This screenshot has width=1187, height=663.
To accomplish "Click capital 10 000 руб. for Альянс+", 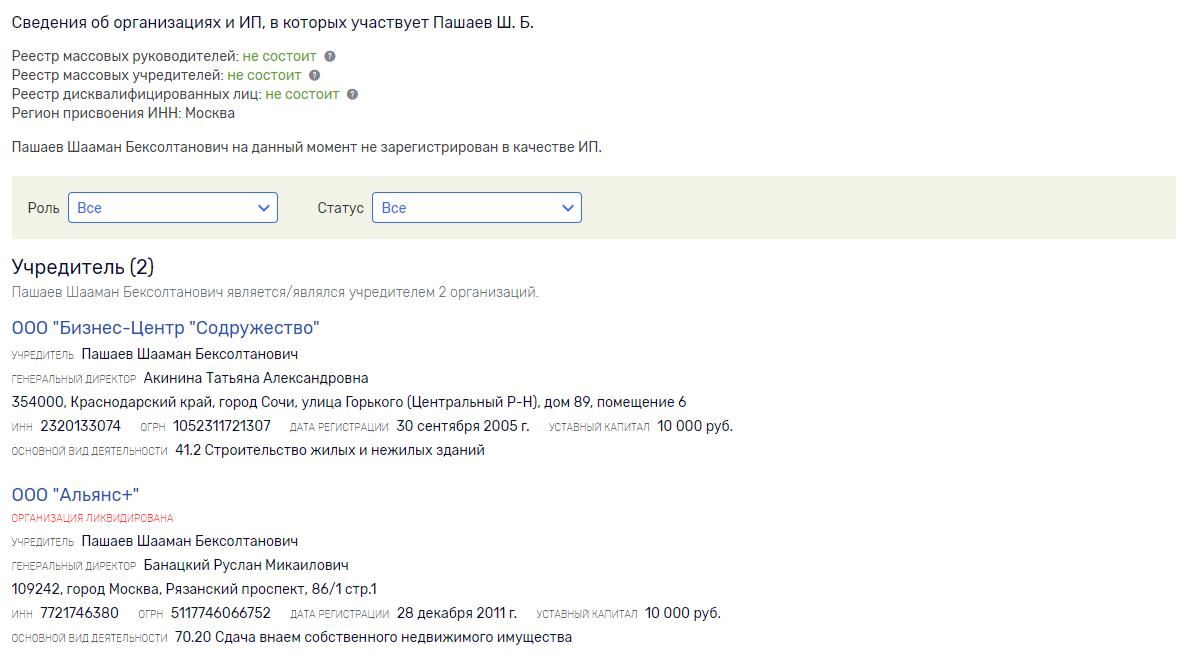I will click(683, 612).
